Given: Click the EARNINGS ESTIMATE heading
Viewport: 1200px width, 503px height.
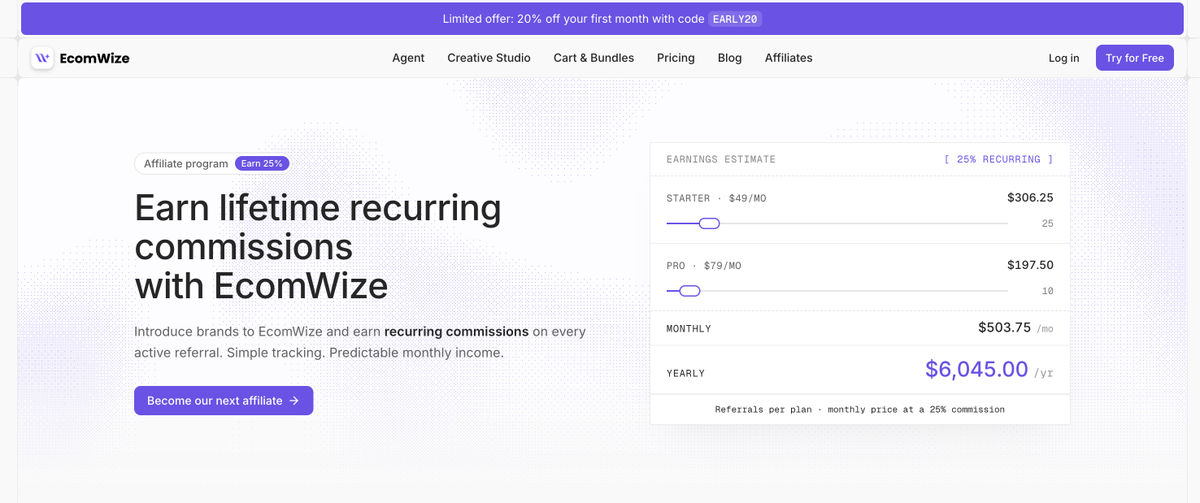Looking at the screenshot, I should coord(721,159).
